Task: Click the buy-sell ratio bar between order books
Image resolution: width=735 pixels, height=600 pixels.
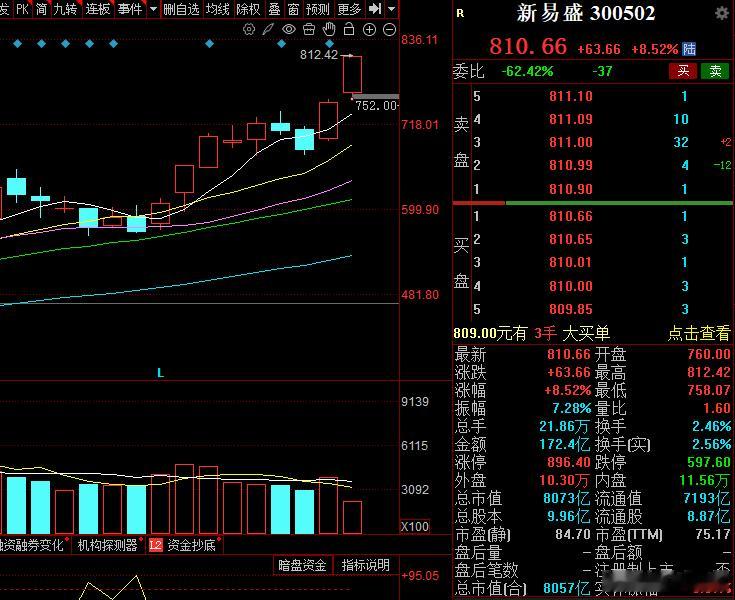Action: click(592, 203)
